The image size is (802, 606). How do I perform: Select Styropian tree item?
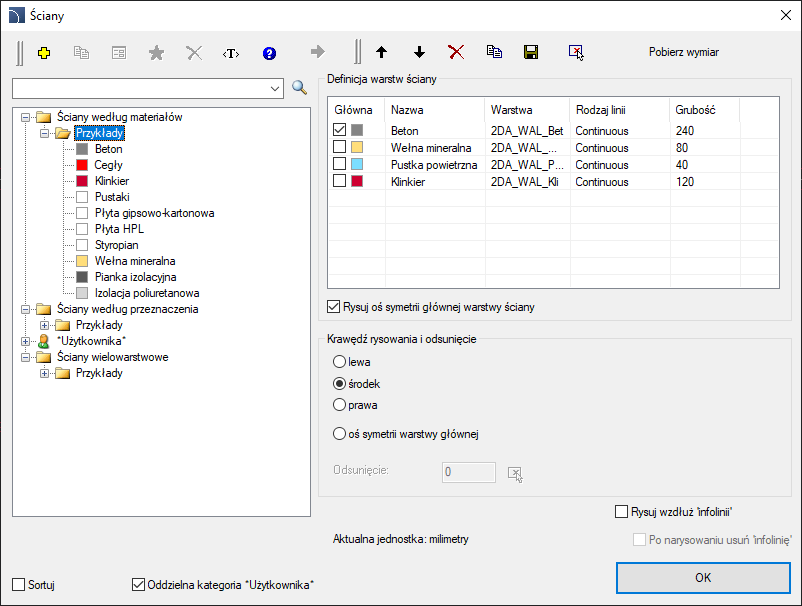pyautogui.click(x=117, y=245)
